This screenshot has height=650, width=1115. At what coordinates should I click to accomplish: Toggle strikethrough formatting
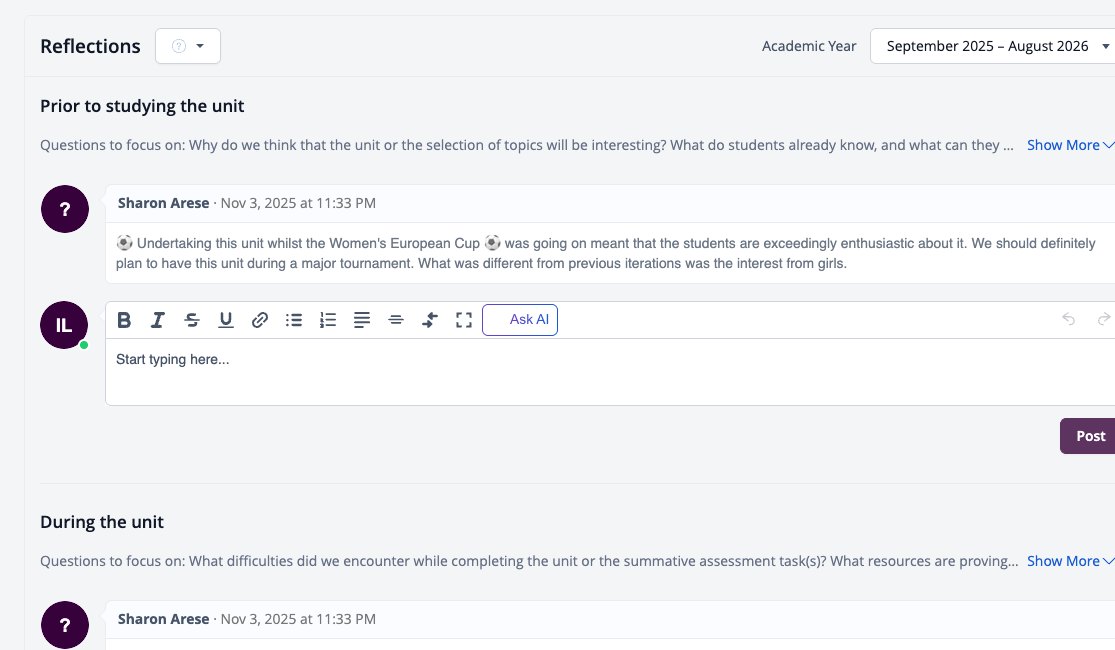[191, 320]
